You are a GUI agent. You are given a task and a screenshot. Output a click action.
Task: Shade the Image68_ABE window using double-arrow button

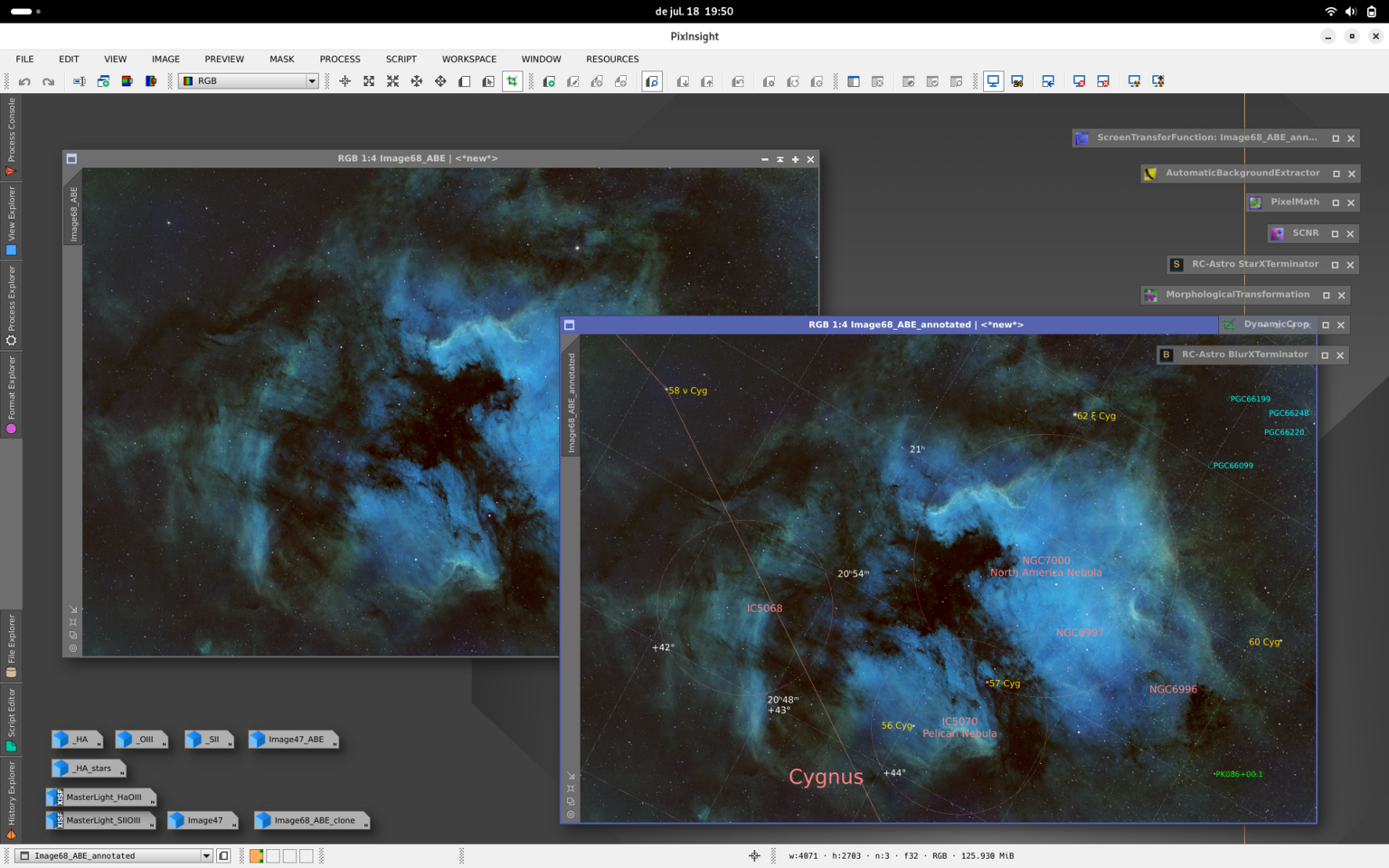(780, 159)
